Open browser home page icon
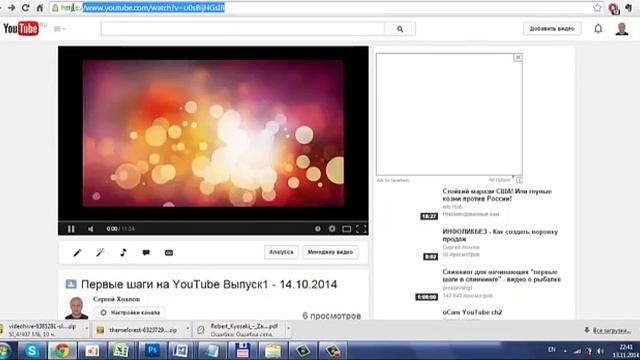This screenshot has height=360, width=640. 40,8
